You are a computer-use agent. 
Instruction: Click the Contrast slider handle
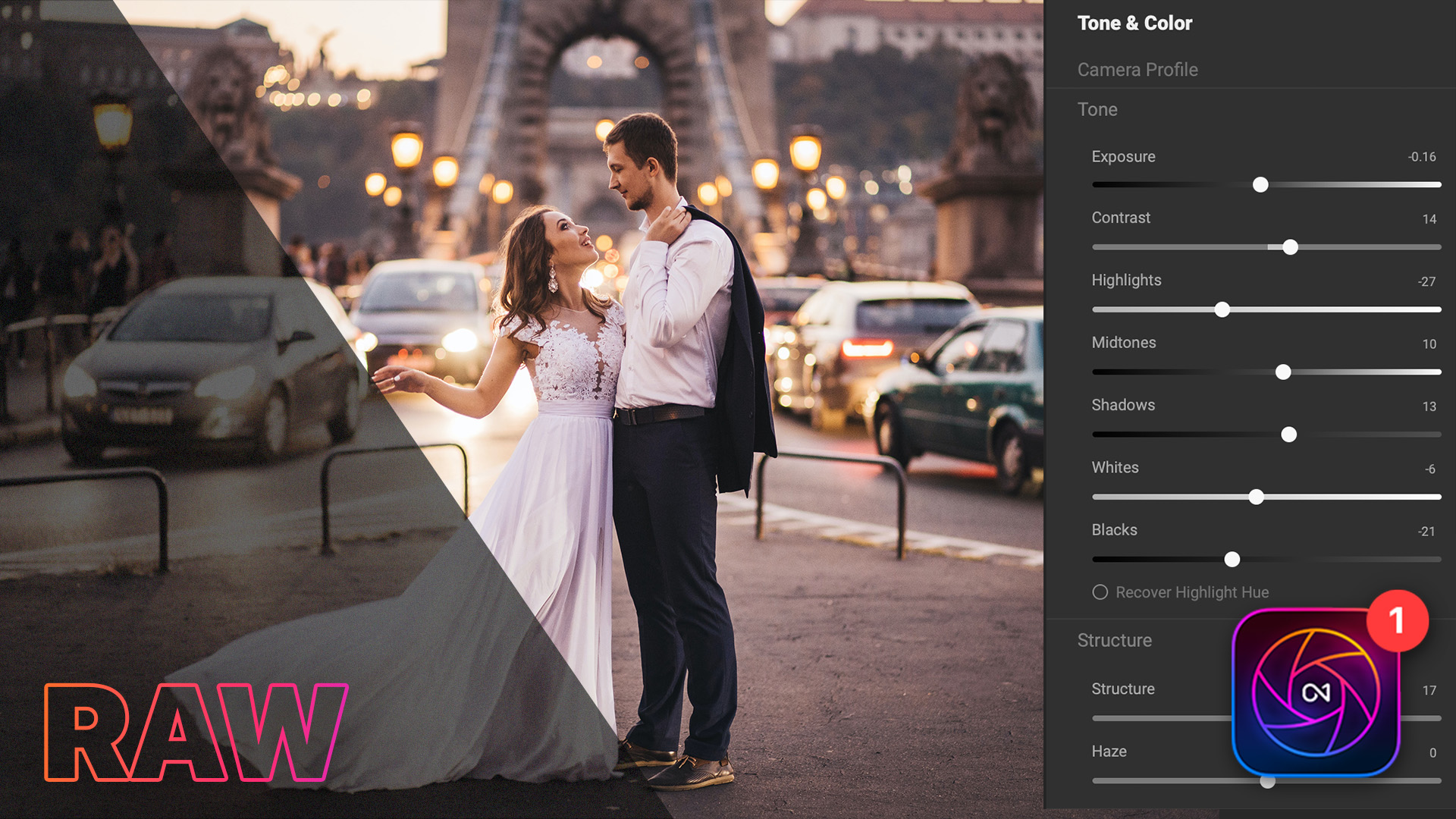click(x=1290, y=246)
